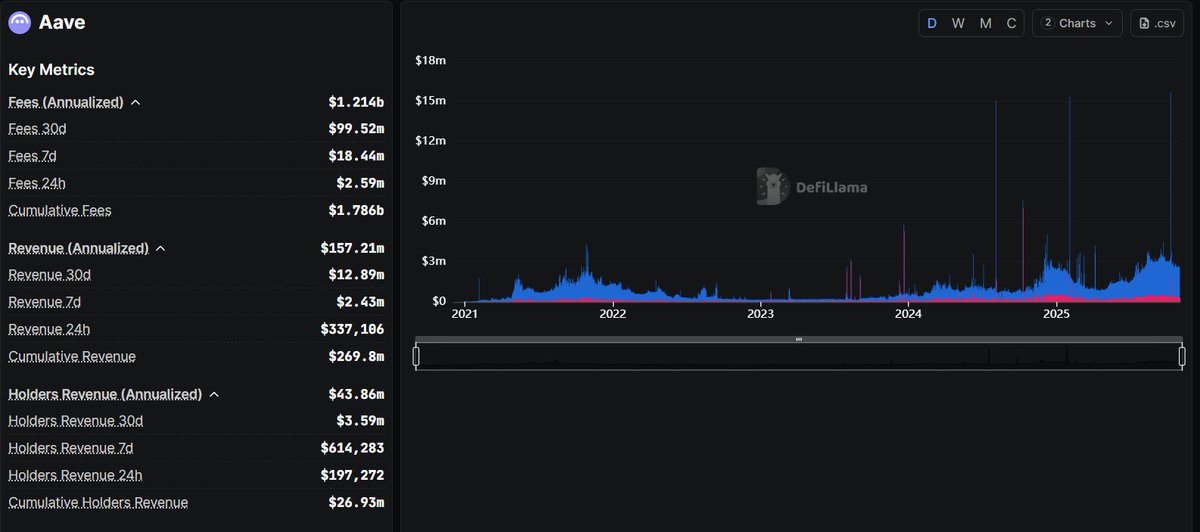This screenshot has height=532, width=1200.
Task: Click the $3m y-axis label
Action: [433, 260]
